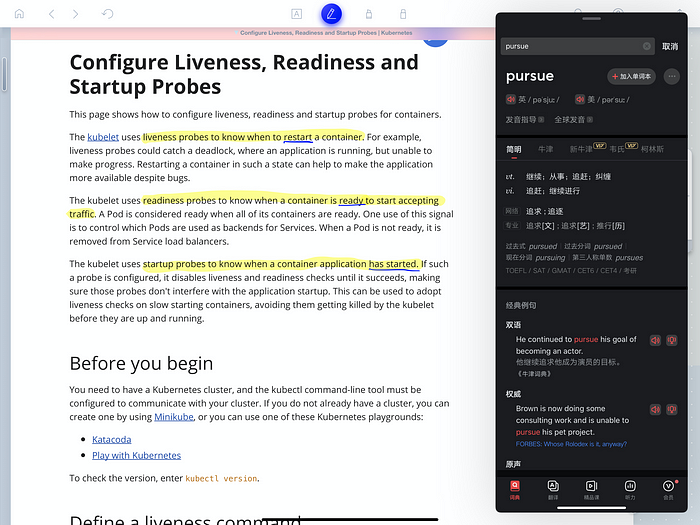This screenshot has height=525, width=700.
Task: Record yourself reading the Oxford example sentence
Action: (x=671, y=340)
